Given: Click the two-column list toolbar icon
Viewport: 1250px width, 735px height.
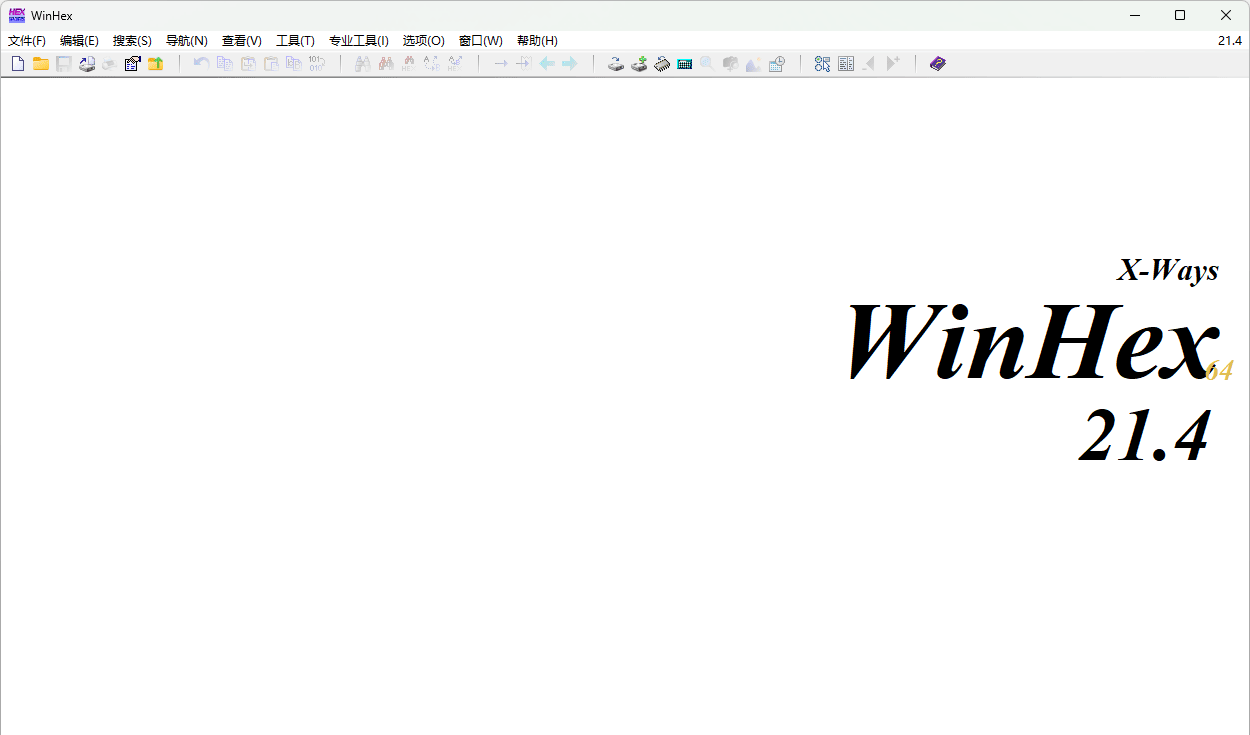Looking at the screenshot, I should point(846,64).
